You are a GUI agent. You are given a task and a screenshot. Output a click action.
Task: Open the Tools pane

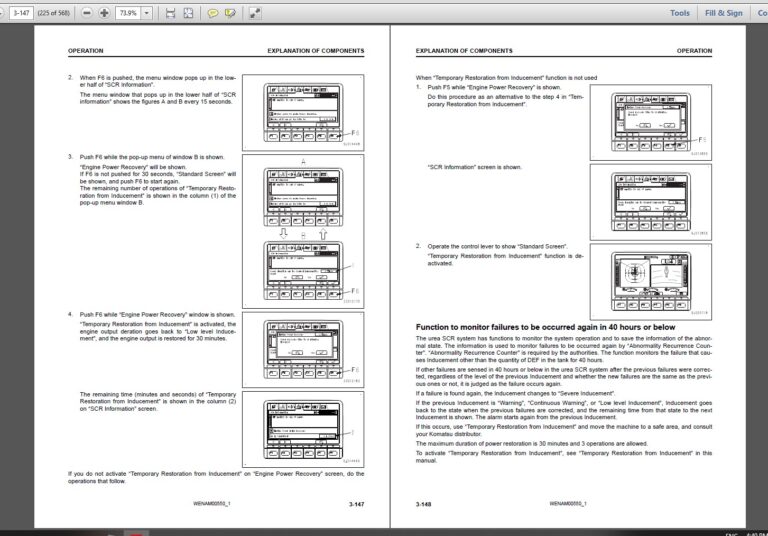coord(679,13)
